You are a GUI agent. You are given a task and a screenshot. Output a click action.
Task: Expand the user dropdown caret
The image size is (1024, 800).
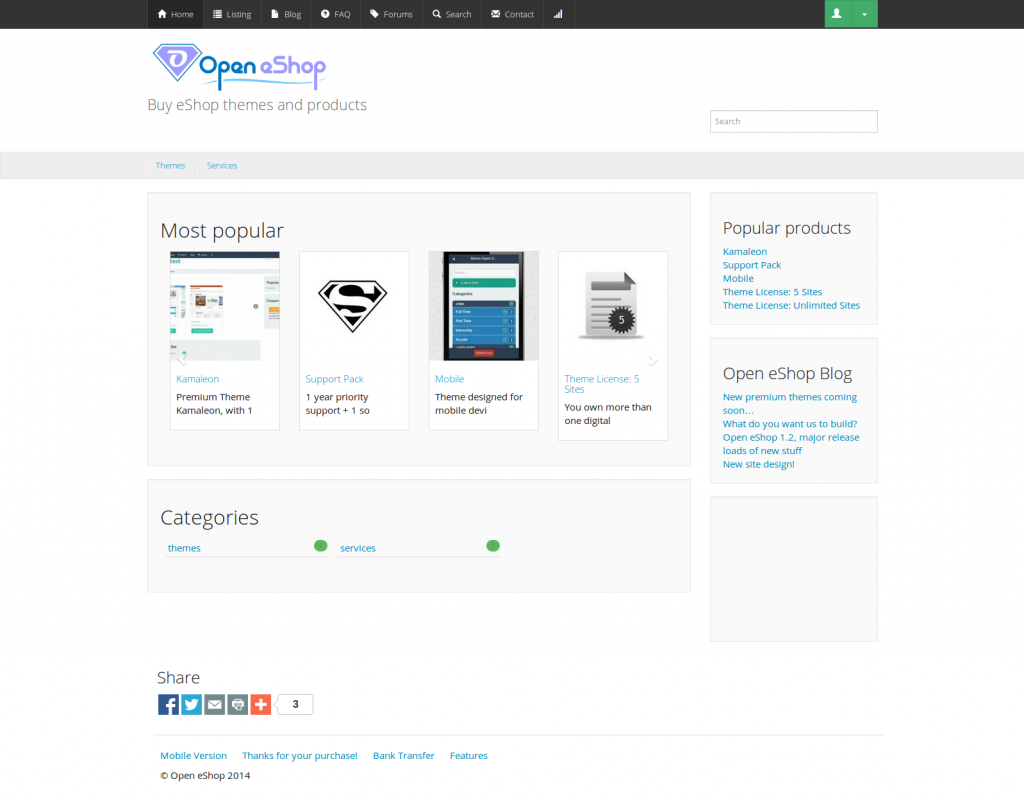[865, 14]
